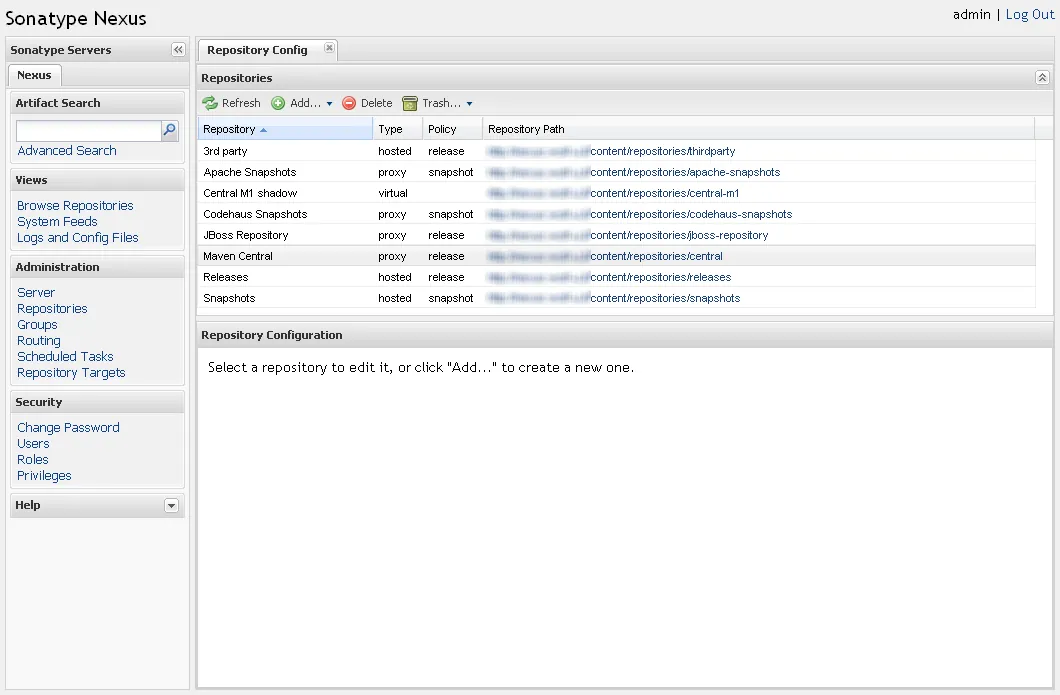This screenshot has height=695, width=1060.
Task: Select the Apache Snapshots repository row
Action: (x=616, y=172)
